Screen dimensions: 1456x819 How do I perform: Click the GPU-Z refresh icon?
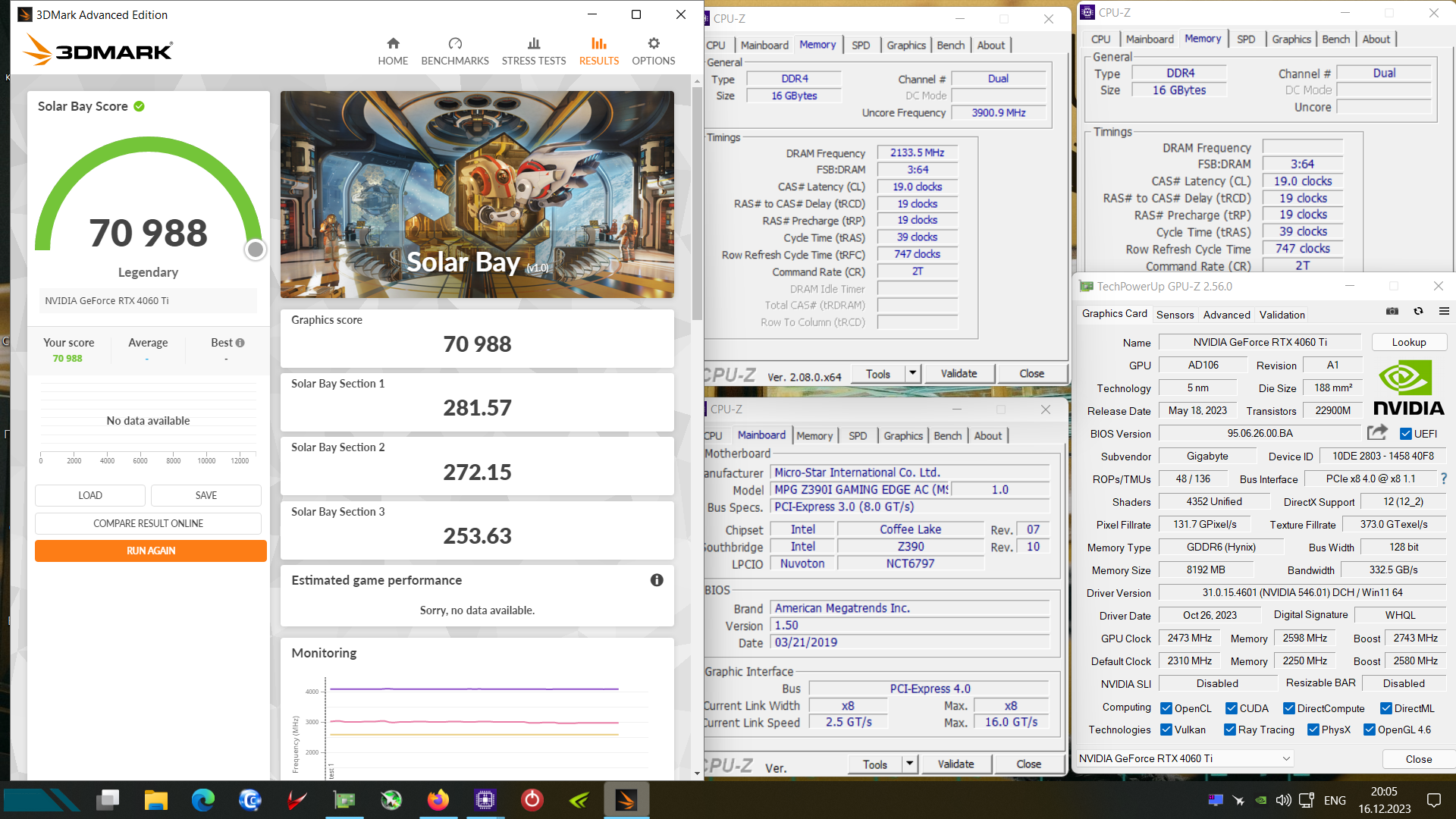point(1418,311)
